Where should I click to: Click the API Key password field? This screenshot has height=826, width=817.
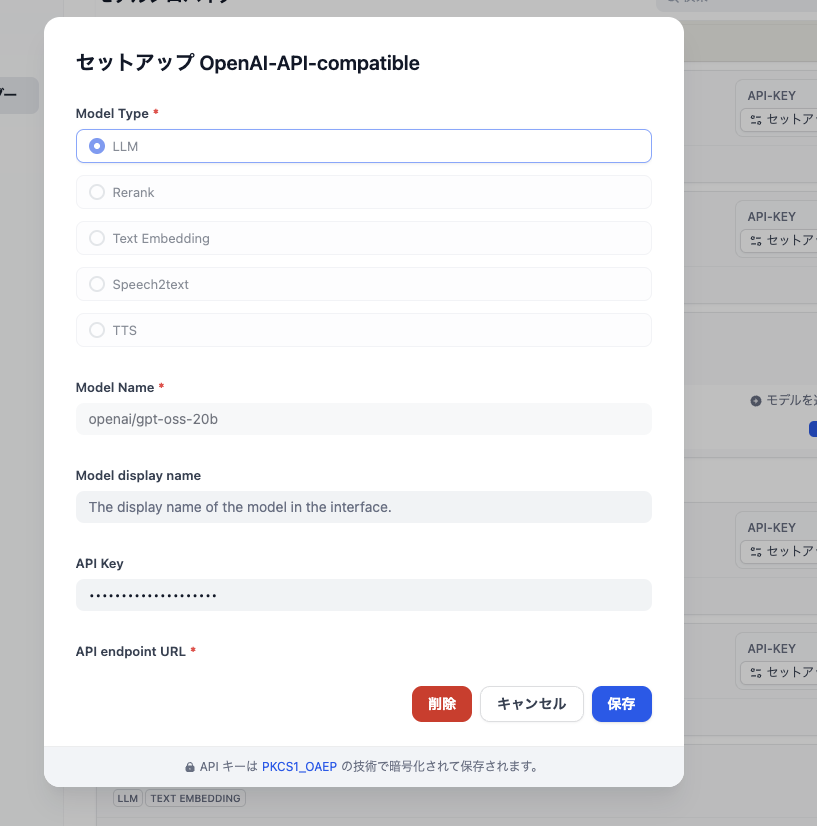pyautogui.click(x=363, y=595)
